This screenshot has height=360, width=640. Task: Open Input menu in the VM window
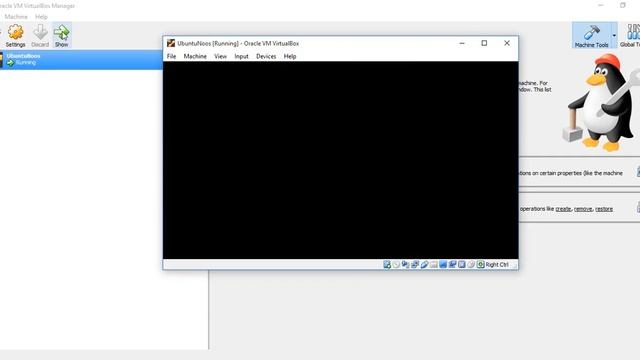(241, 56)
